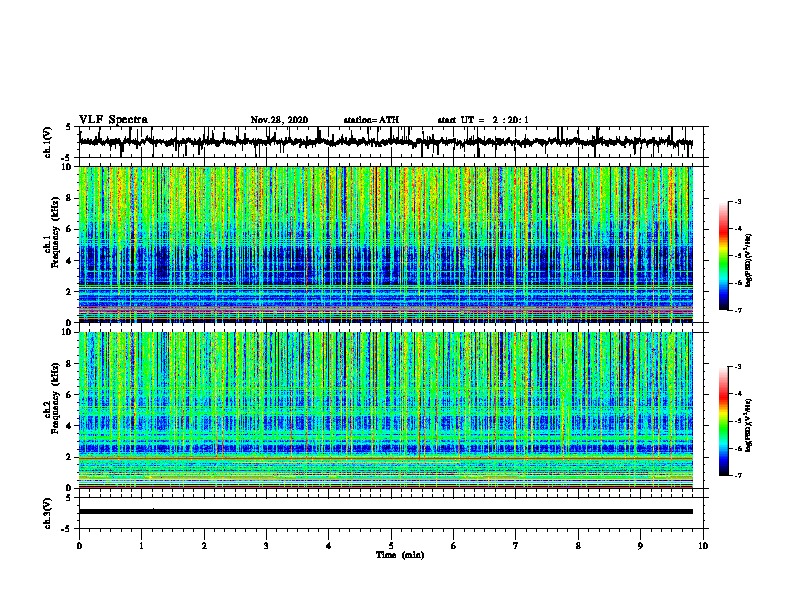Click the ch.1 spectrogram panel

point(385,244)
